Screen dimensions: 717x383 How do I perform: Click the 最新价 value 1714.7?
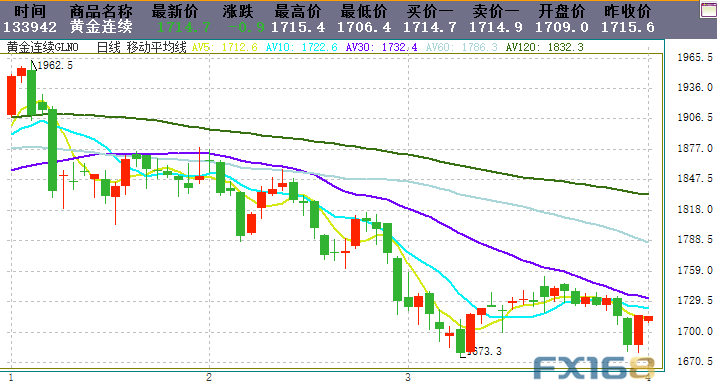[x=184, y=27]
